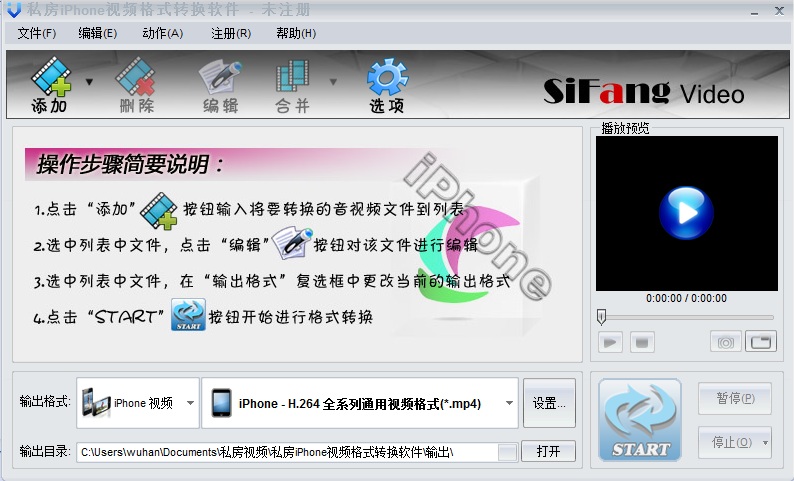Open the iPhone H.264 format profile dropdown
This screenshot has height=481, width=794.
tap(360, 403)
